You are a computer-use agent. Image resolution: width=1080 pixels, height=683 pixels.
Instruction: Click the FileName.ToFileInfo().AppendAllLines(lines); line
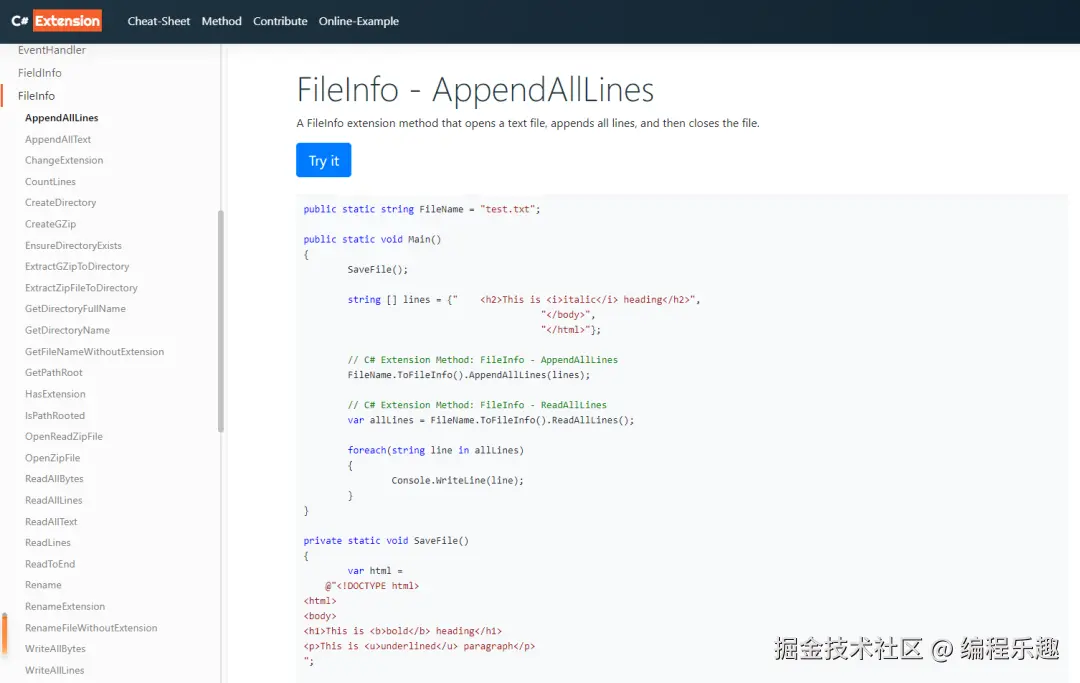[x=468, y=375]
